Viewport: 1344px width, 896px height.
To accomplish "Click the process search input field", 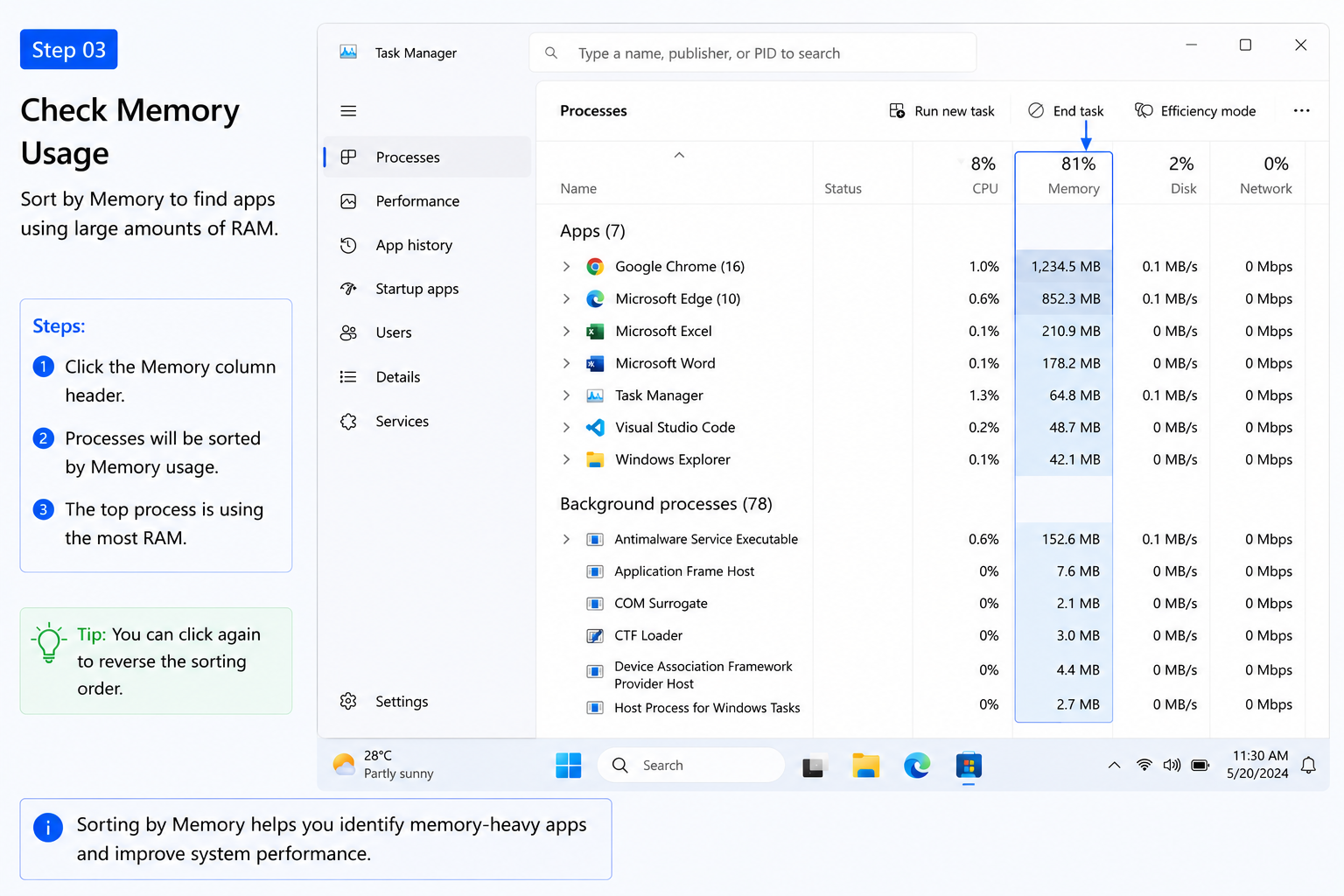I will point(752,53).
